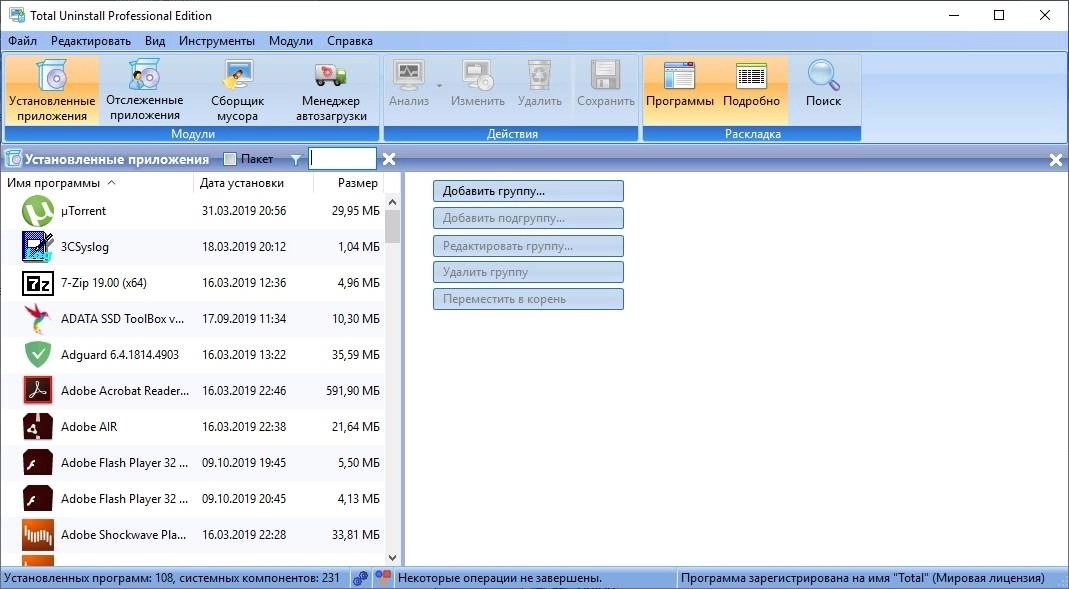Sort by Дата установки column
Screen dimensions: 1069x589
[x=254, y=183]
